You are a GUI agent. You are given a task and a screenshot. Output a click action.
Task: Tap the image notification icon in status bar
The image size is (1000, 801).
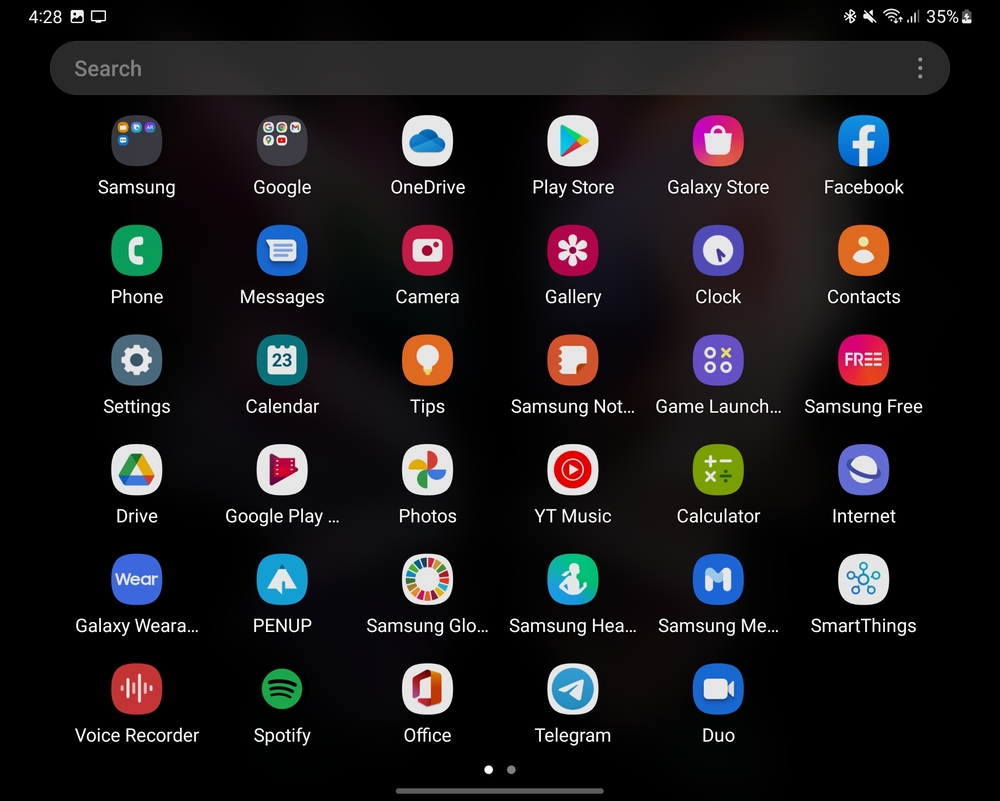pyautogui.click(x=77, y=17)
